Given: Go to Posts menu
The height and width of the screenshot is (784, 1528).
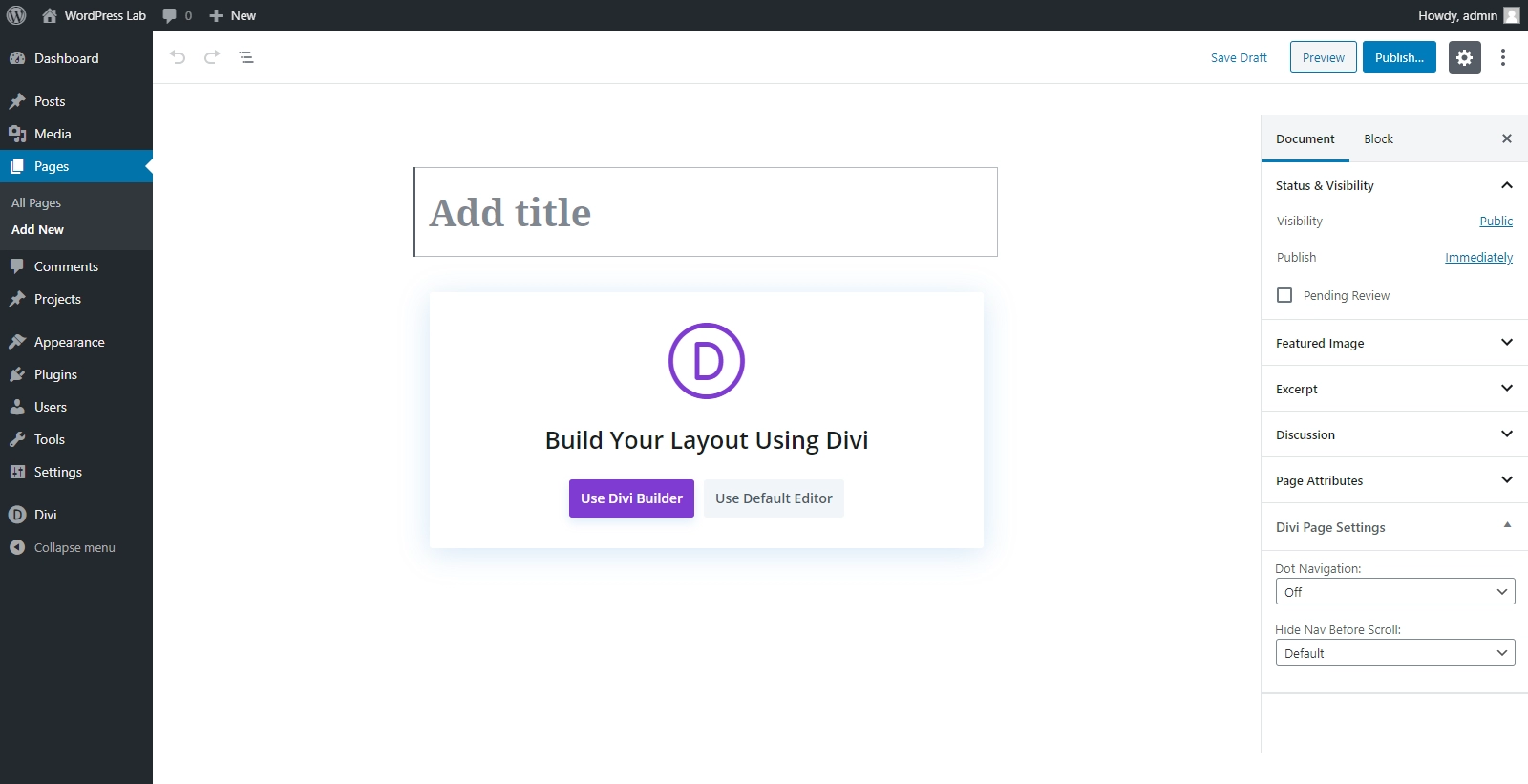Looking at the screenshot, I should coord(76,101).
